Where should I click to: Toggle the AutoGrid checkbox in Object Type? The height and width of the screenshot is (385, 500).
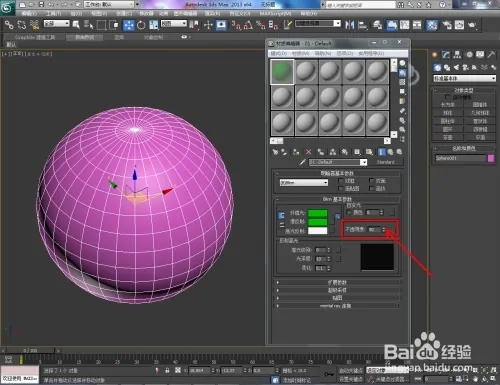tap(447, 97)
